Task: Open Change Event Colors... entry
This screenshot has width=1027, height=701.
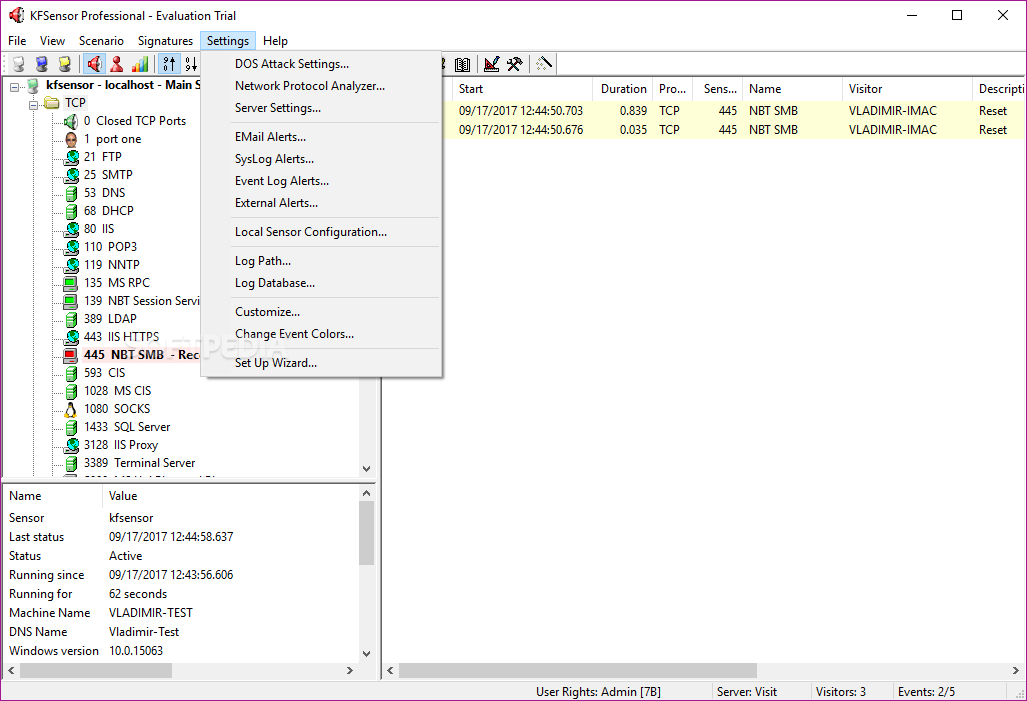Action: click(322, 334)
